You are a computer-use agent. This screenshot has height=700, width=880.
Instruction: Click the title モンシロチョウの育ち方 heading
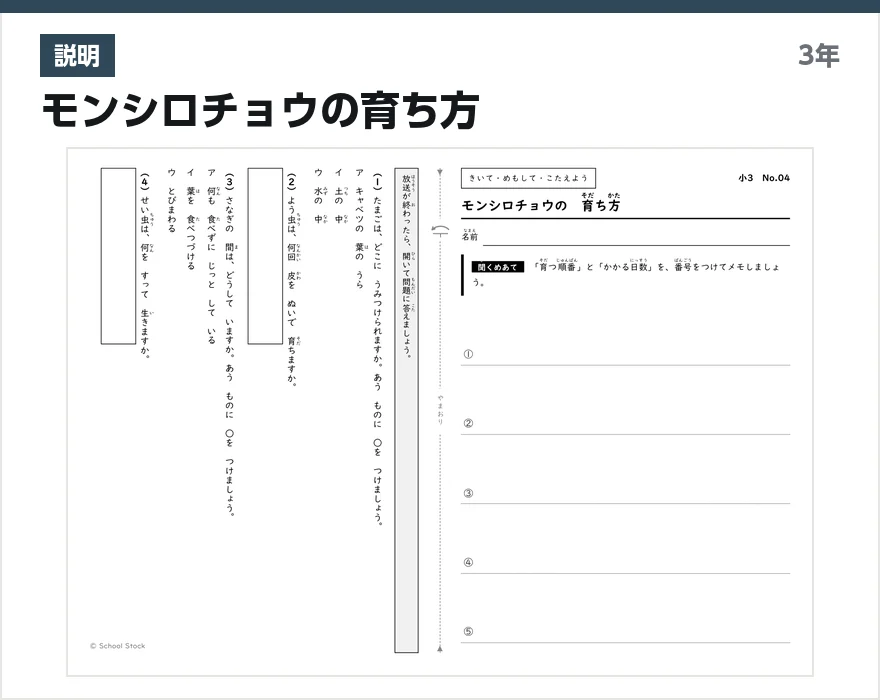(260, 111)
